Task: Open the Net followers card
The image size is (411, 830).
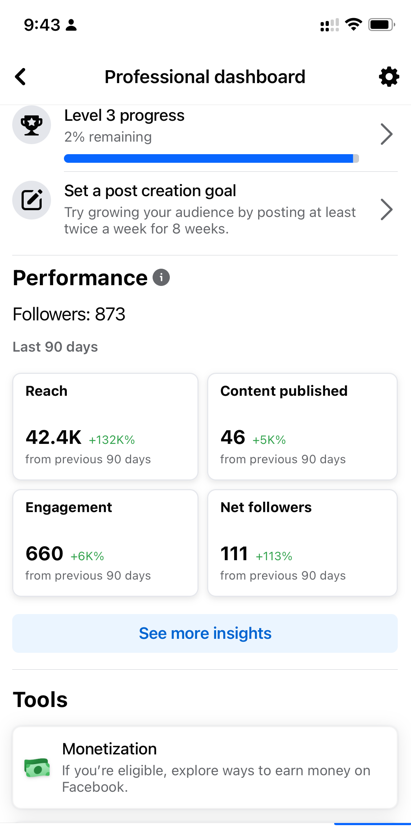Action: click(302, 543)
